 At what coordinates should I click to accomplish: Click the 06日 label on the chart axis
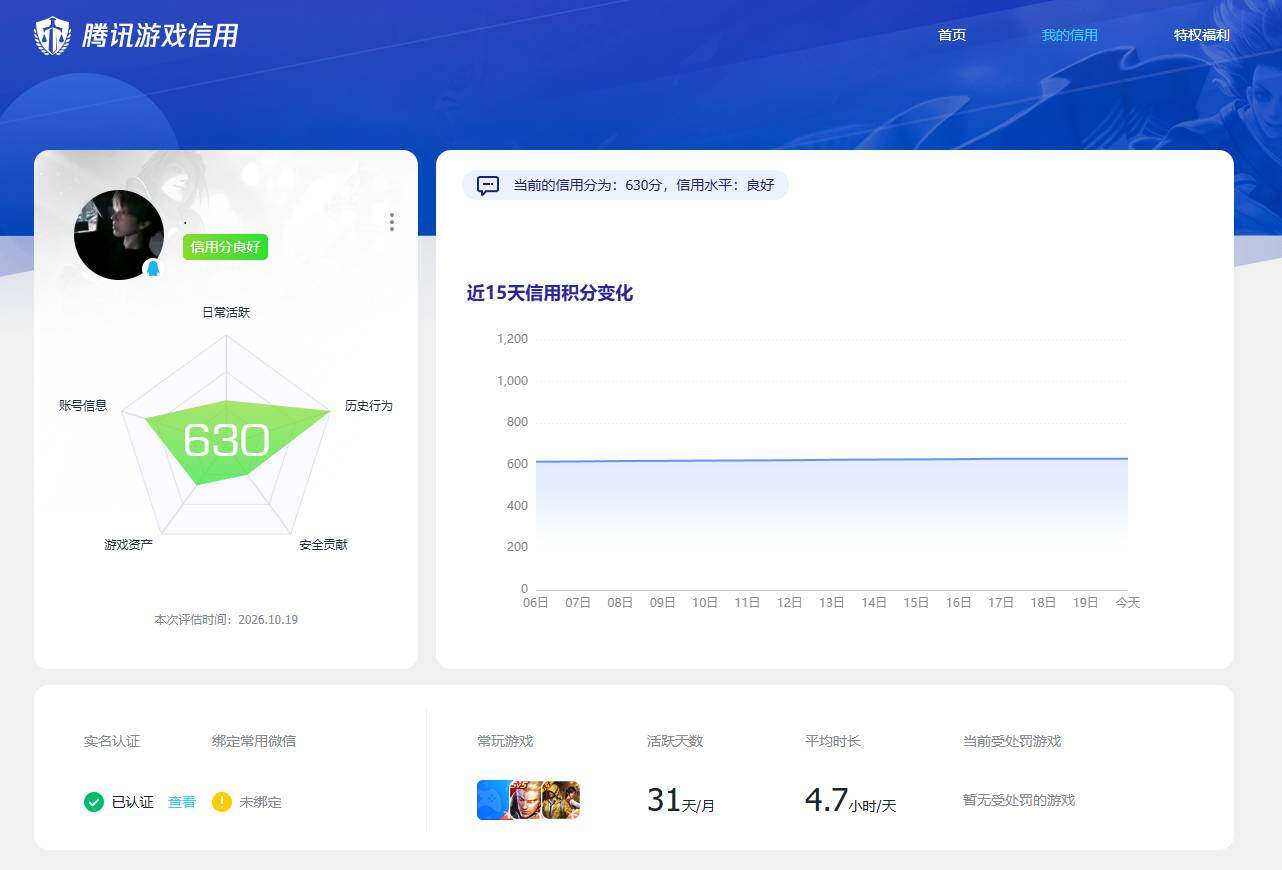click(536, 603)
